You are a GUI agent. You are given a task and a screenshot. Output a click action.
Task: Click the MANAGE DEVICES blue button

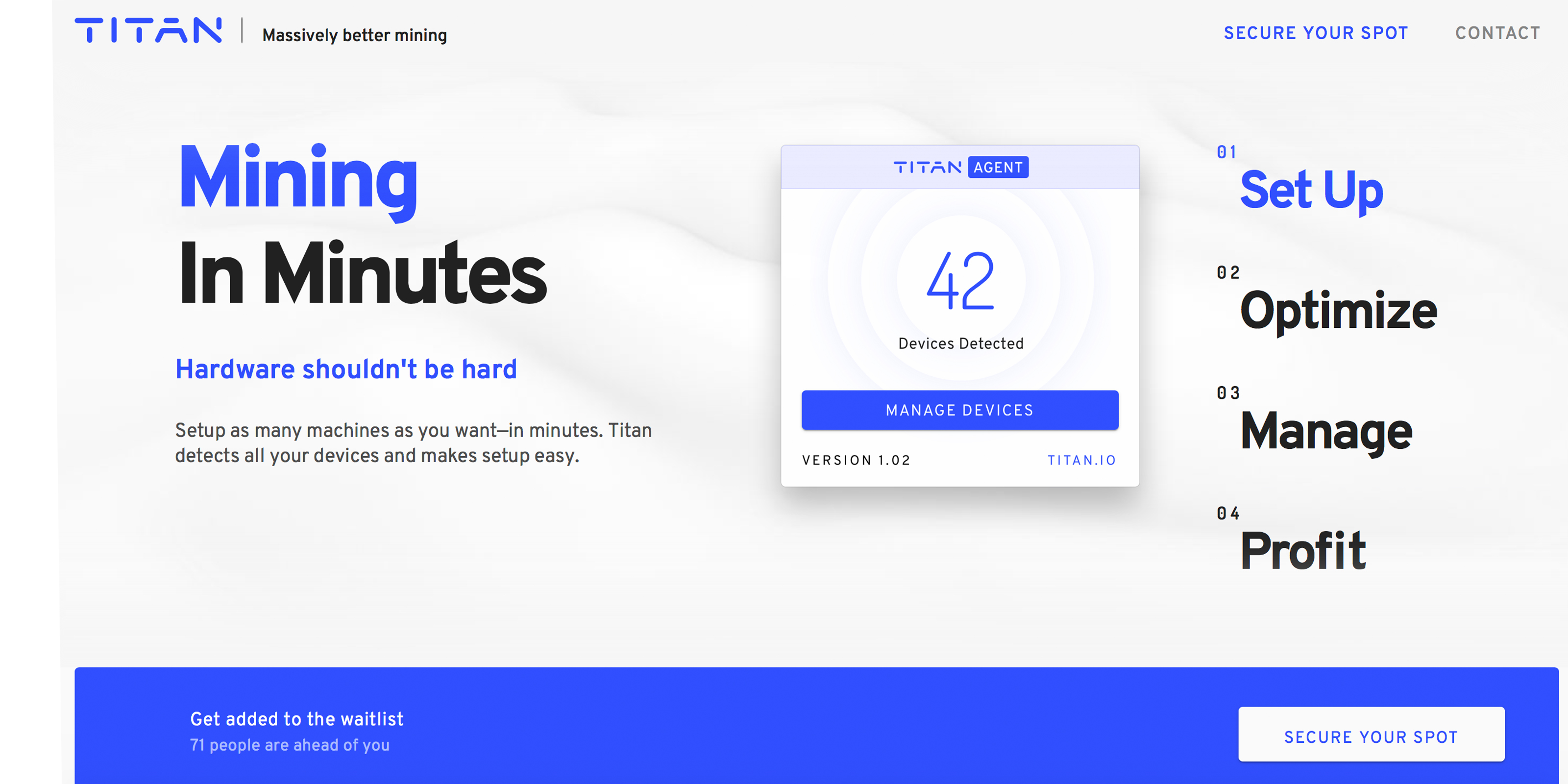pyautogui.click(x=959, y=410)
